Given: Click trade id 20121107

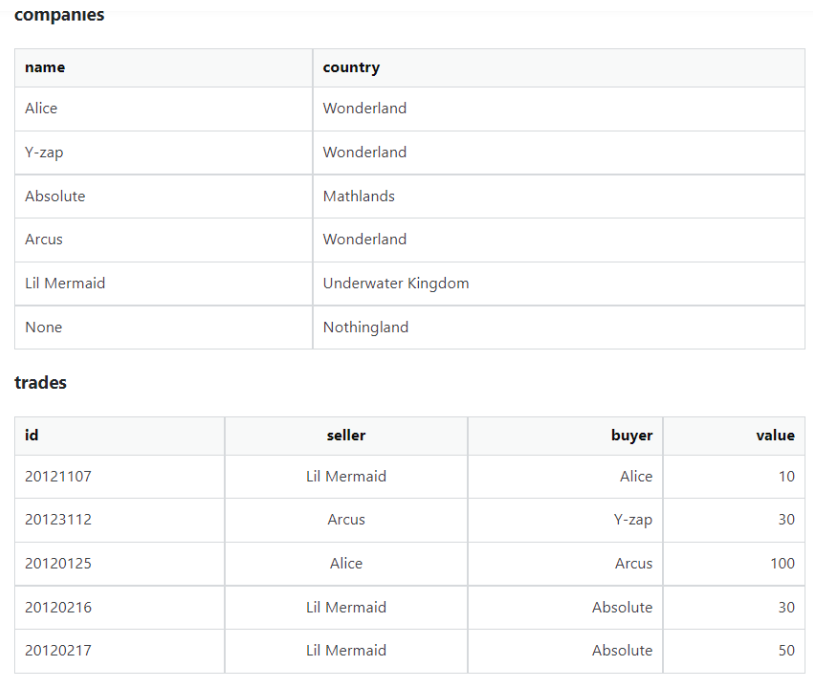Looking at the screenshot, I should (58, 477).
